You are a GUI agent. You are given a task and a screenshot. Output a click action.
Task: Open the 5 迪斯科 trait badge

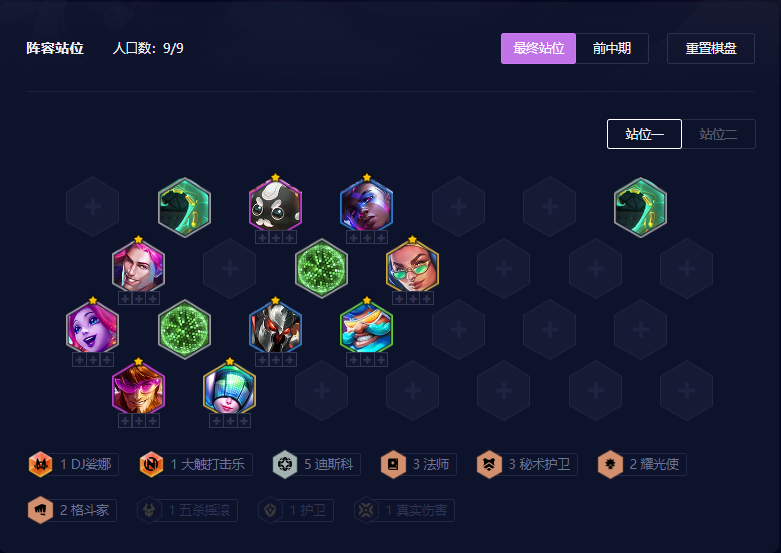coord(316,464)
